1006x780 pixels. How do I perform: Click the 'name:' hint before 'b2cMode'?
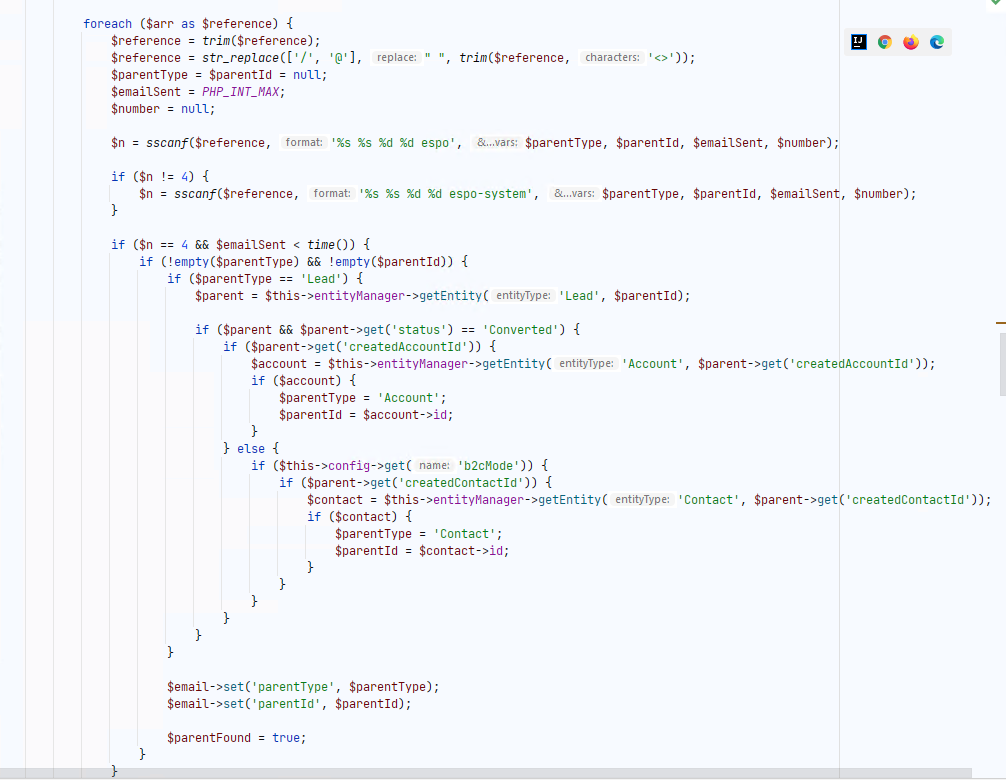(433, 466)
